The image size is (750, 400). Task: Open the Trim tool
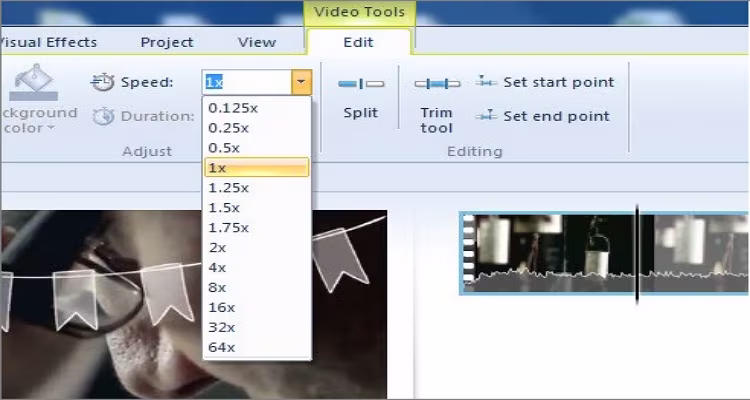(x=437, y=106)
